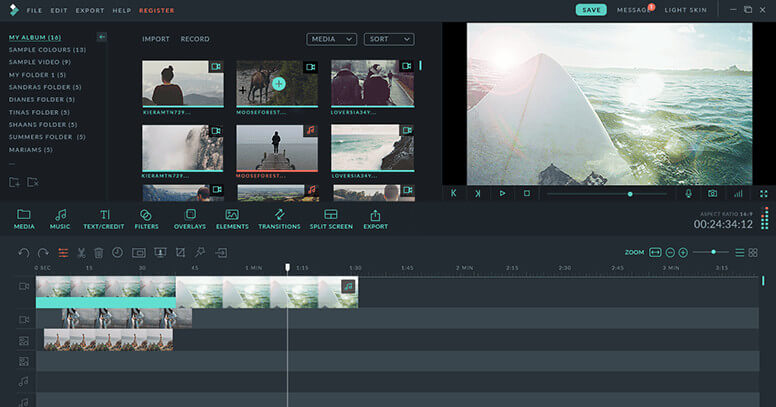The height and width of the screenshot is (407, 776).
Task: Click the overlay track icon beside the giraffe clip
Action: point(24,341)
